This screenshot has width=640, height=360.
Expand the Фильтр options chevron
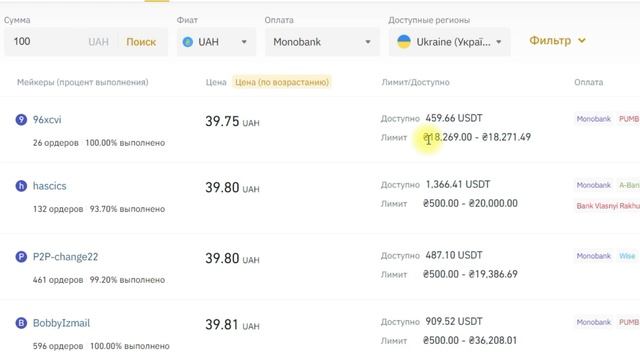pyautogui.click(x=582, y=40)
